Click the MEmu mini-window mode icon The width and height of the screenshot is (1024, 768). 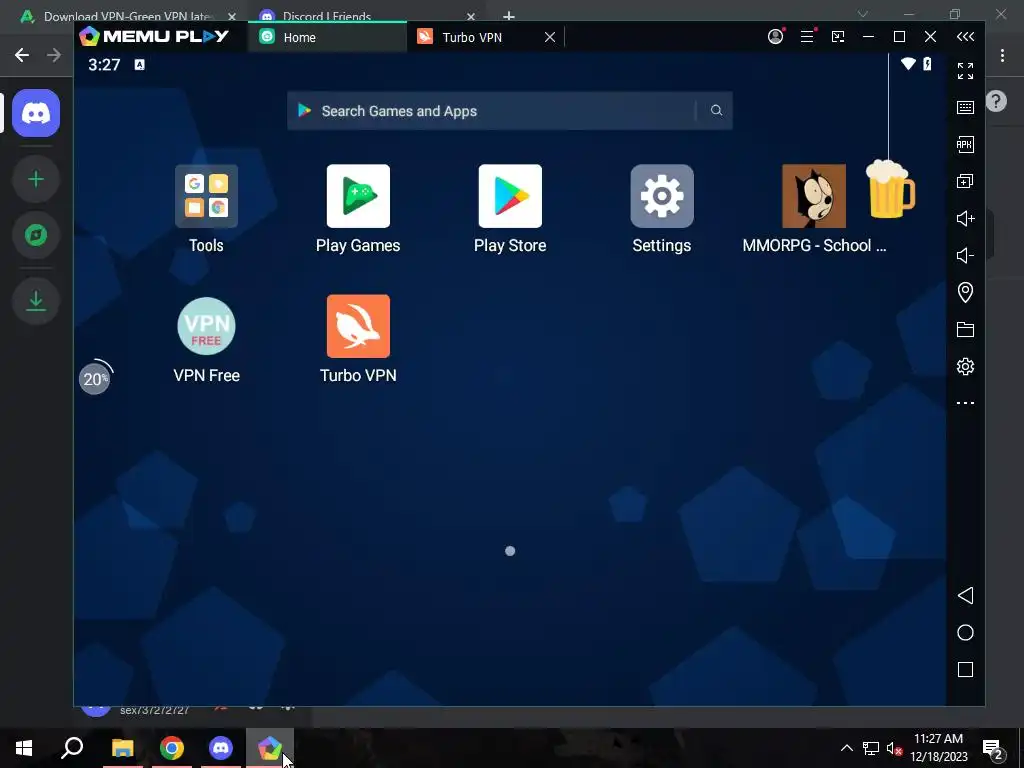(838, 37)
